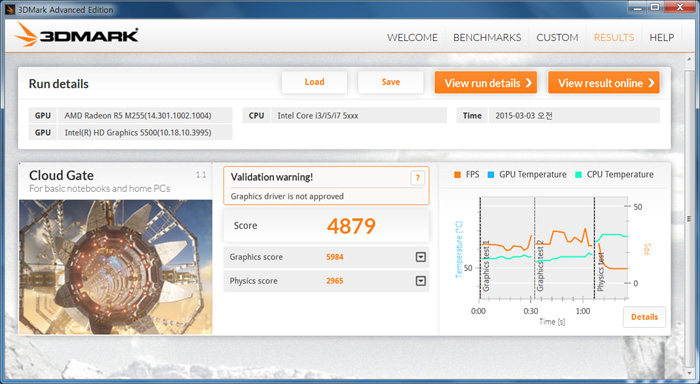Click the scrollbar up arrow
The height and width of the screenshot is (384, 700).
[689, 58]
